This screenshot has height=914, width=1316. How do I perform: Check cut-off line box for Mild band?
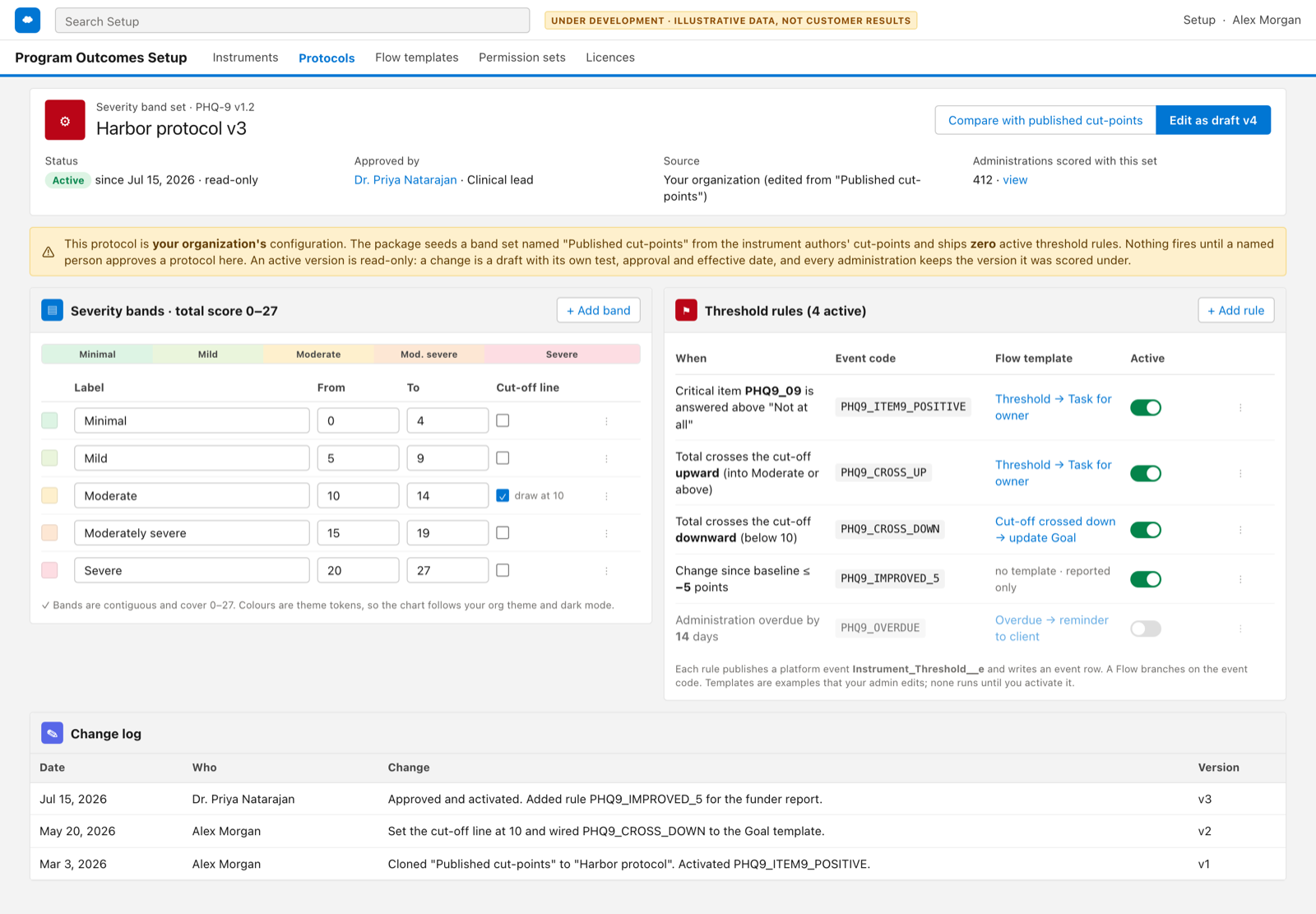[x=503, y=457]
